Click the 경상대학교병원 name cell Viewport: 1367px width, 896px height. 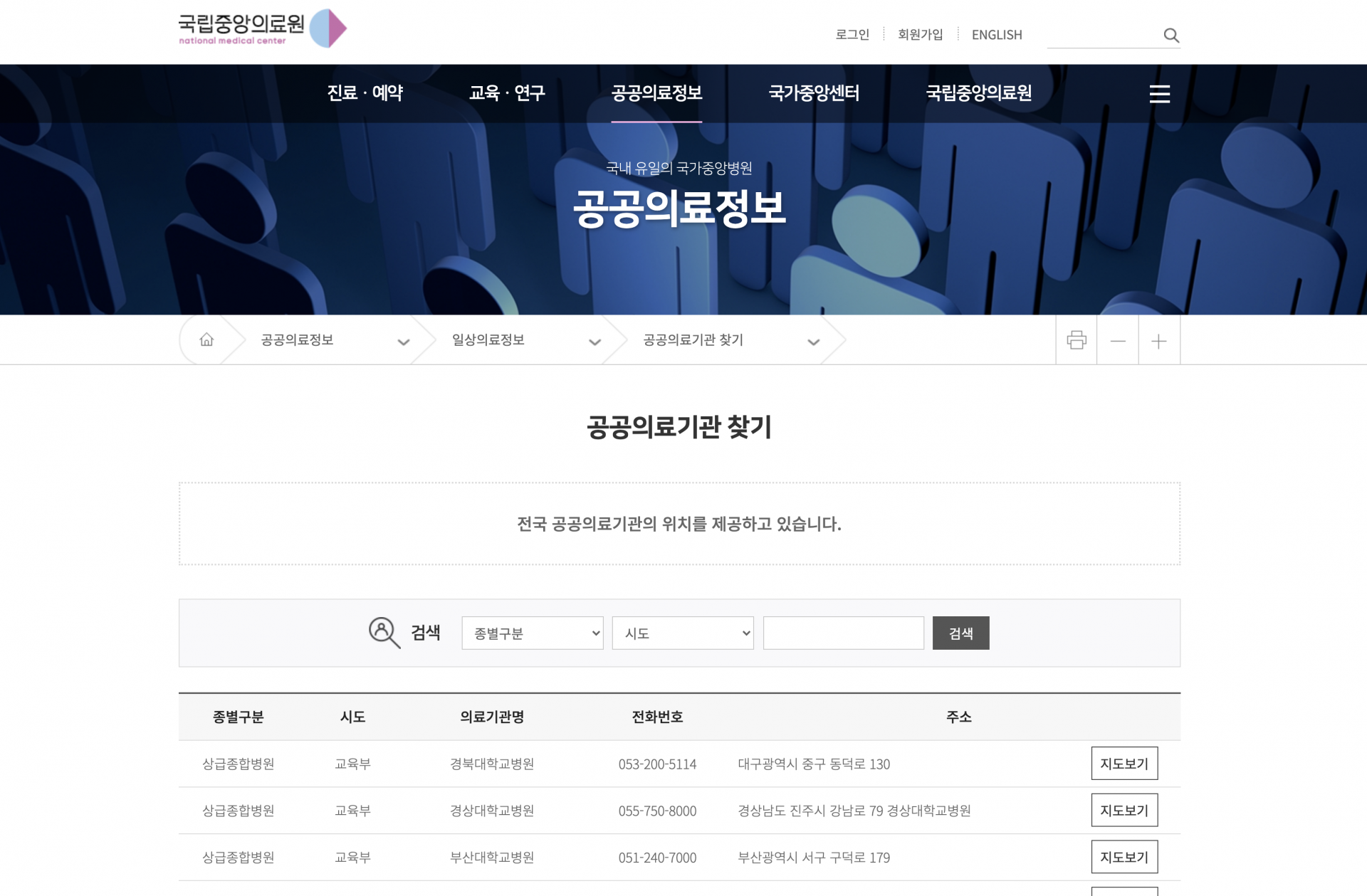[x=492, y=811]
